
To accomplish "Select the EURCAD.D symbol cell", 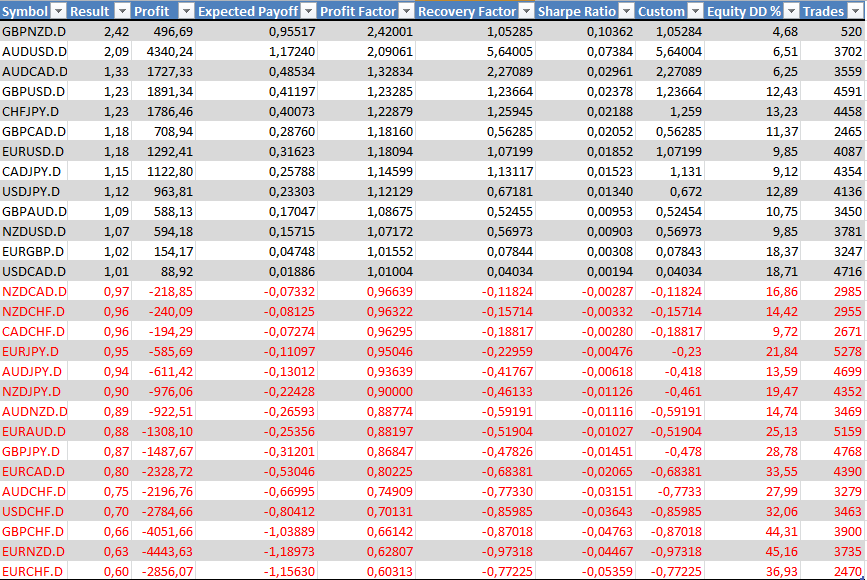I will click(34, 471).
